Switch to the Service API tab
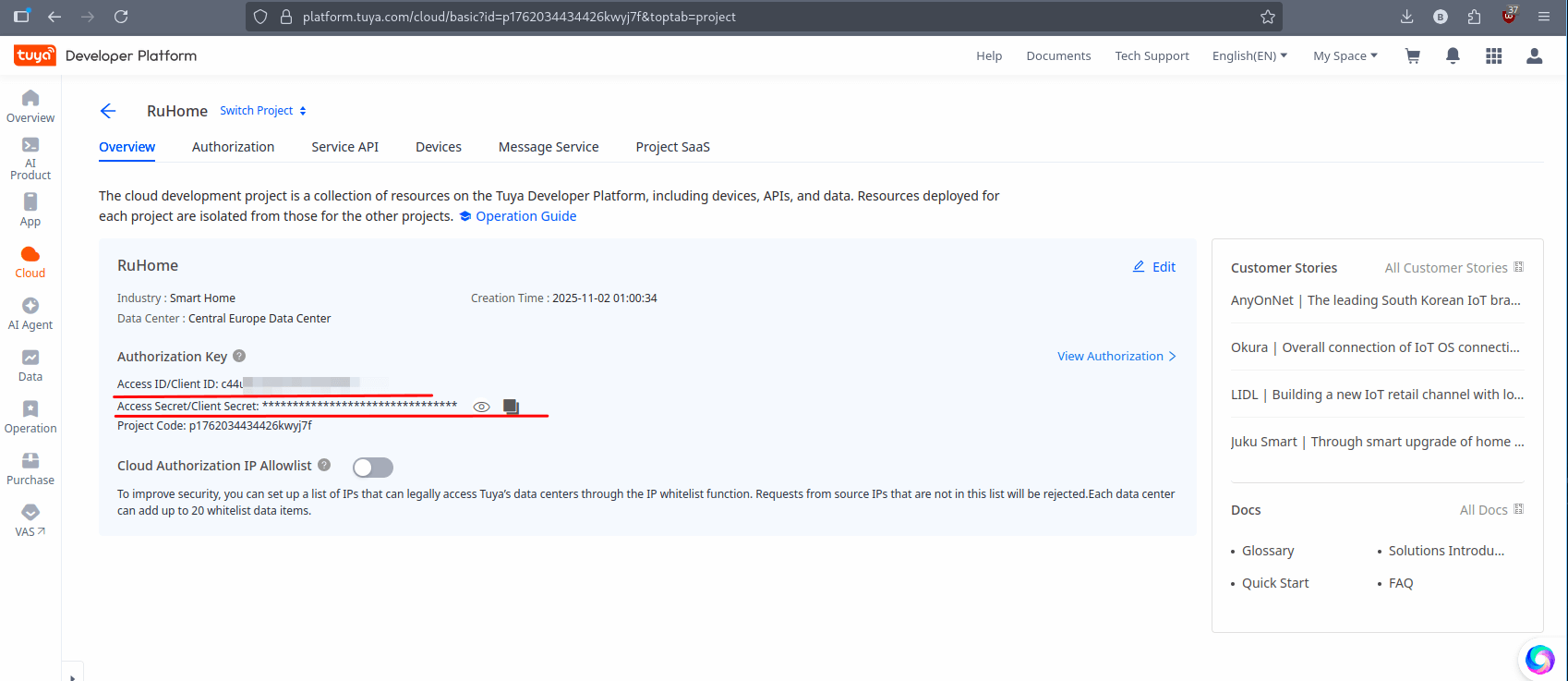 [344, 147]
